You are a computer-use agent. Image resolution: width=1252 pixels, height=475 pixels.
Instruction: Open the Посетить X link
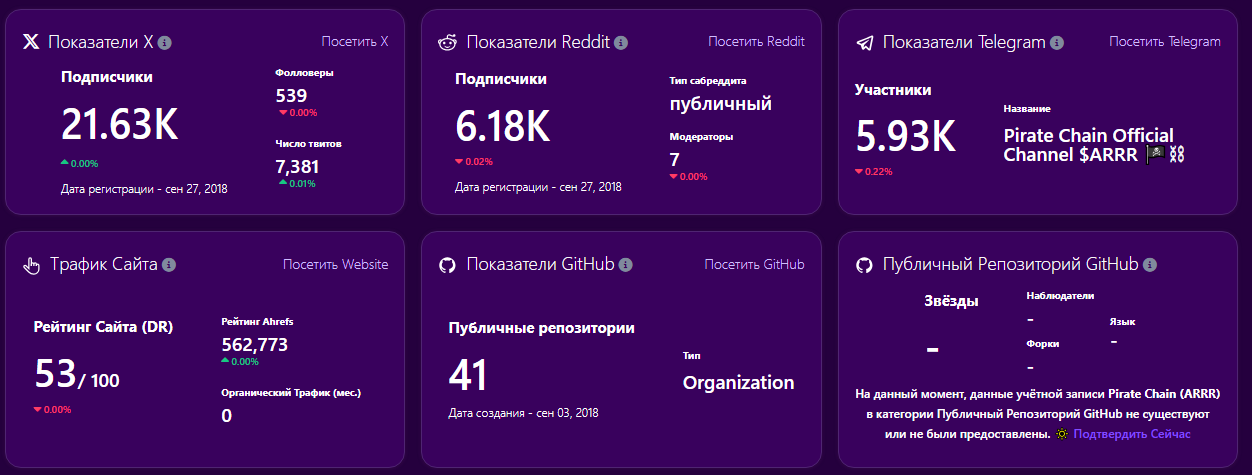coord(355,42)
